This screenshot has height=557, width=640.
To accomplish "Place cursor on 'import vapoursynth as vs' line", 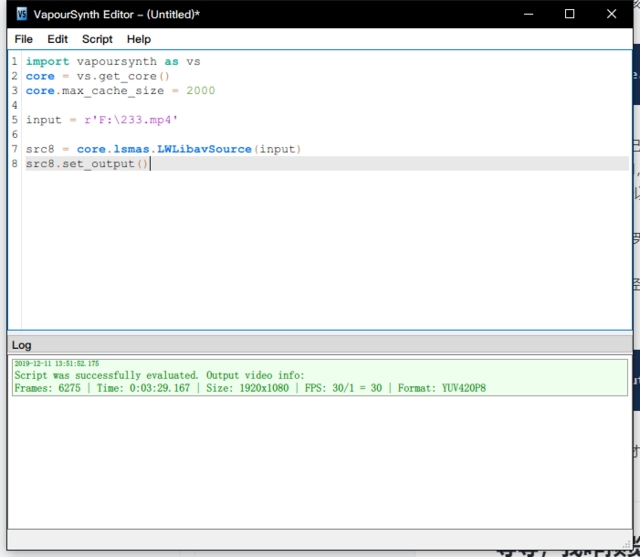I will (112, 61).
